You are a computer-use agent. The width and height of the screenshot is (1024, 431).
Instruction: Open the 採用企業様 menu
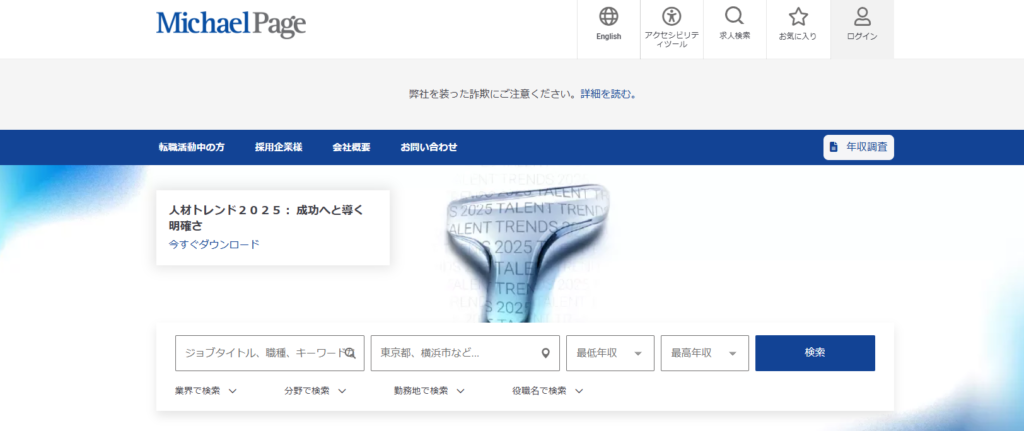278,147
